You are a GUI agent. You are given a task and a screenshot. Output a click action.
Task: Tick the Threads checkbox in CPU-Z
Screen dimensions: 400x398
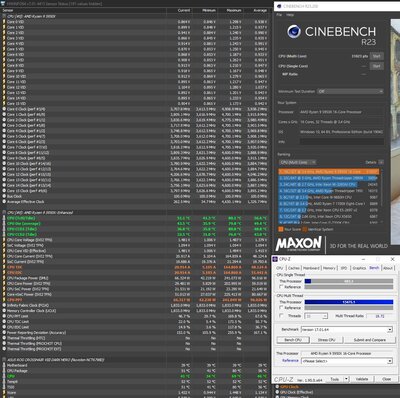282,316
